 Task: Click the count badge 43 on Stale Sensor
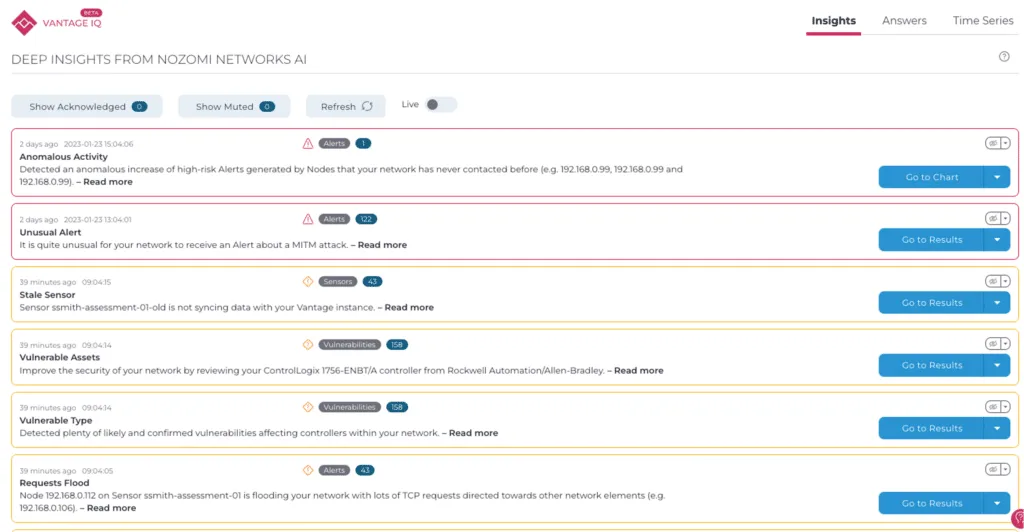(x=372, y=282)
